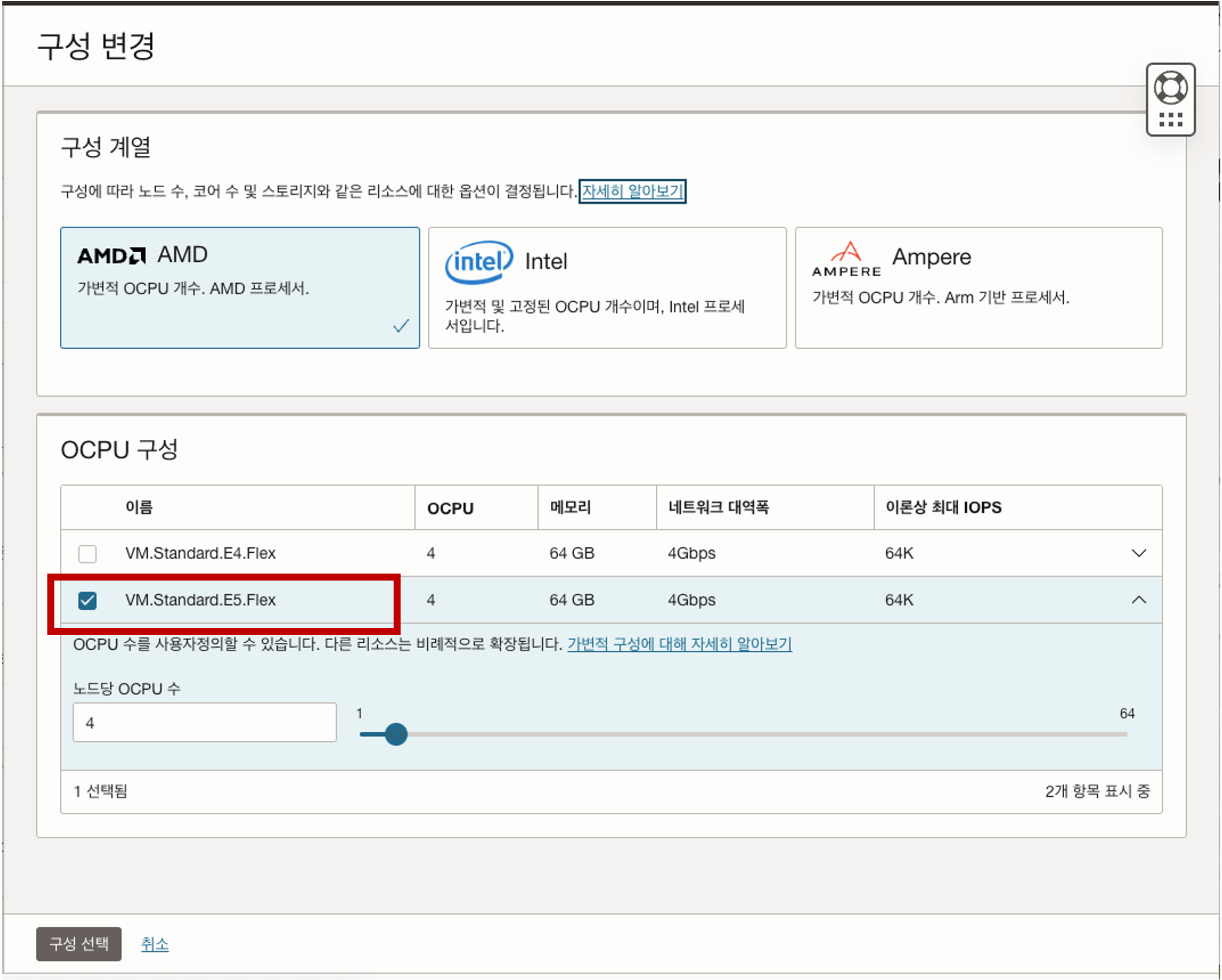Click the AMD selected checkmark
Image resolution: width=1222 pixels, height=980 pixels.
pos(401,326)
